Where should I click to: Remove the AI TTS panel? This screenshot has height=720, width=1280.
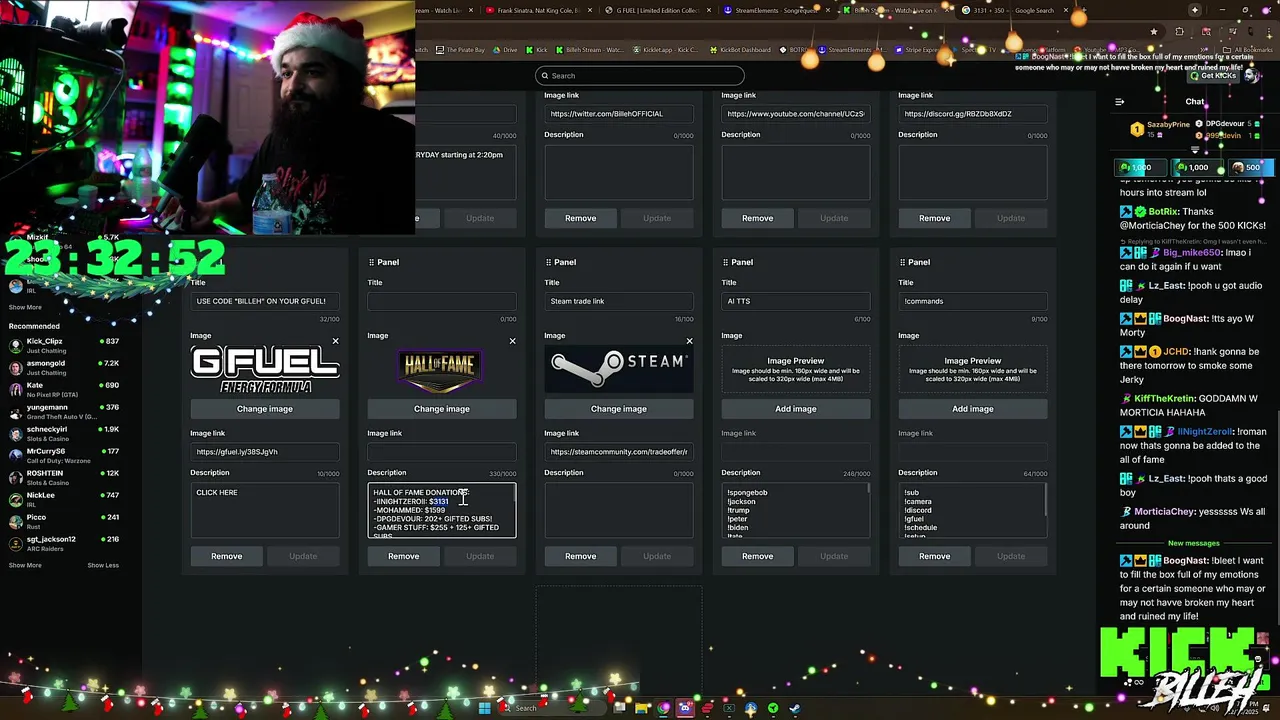coord(757,556)
